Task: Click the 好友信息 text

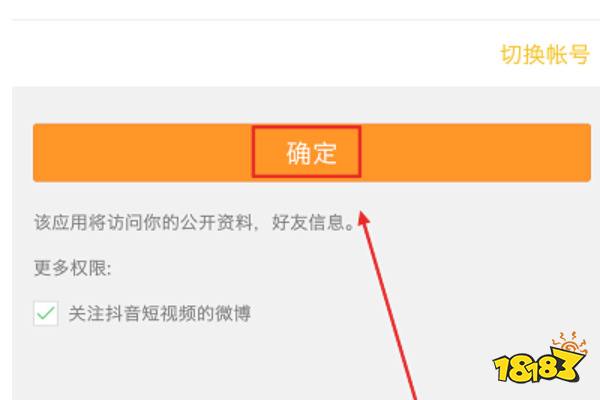Action: tap(308, 222)
